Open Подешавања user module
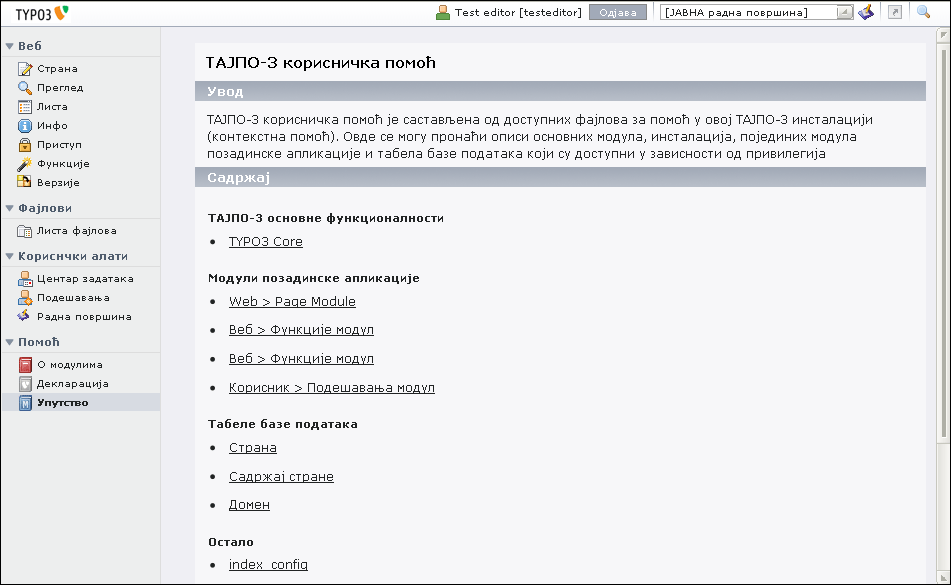This screenshot has width=951, height=585. pos(73,298)
